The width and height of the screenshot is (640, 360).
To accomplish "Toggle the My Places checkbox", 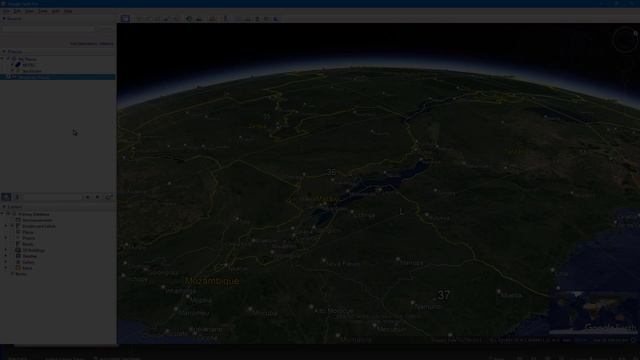I will tap(8, 59).
